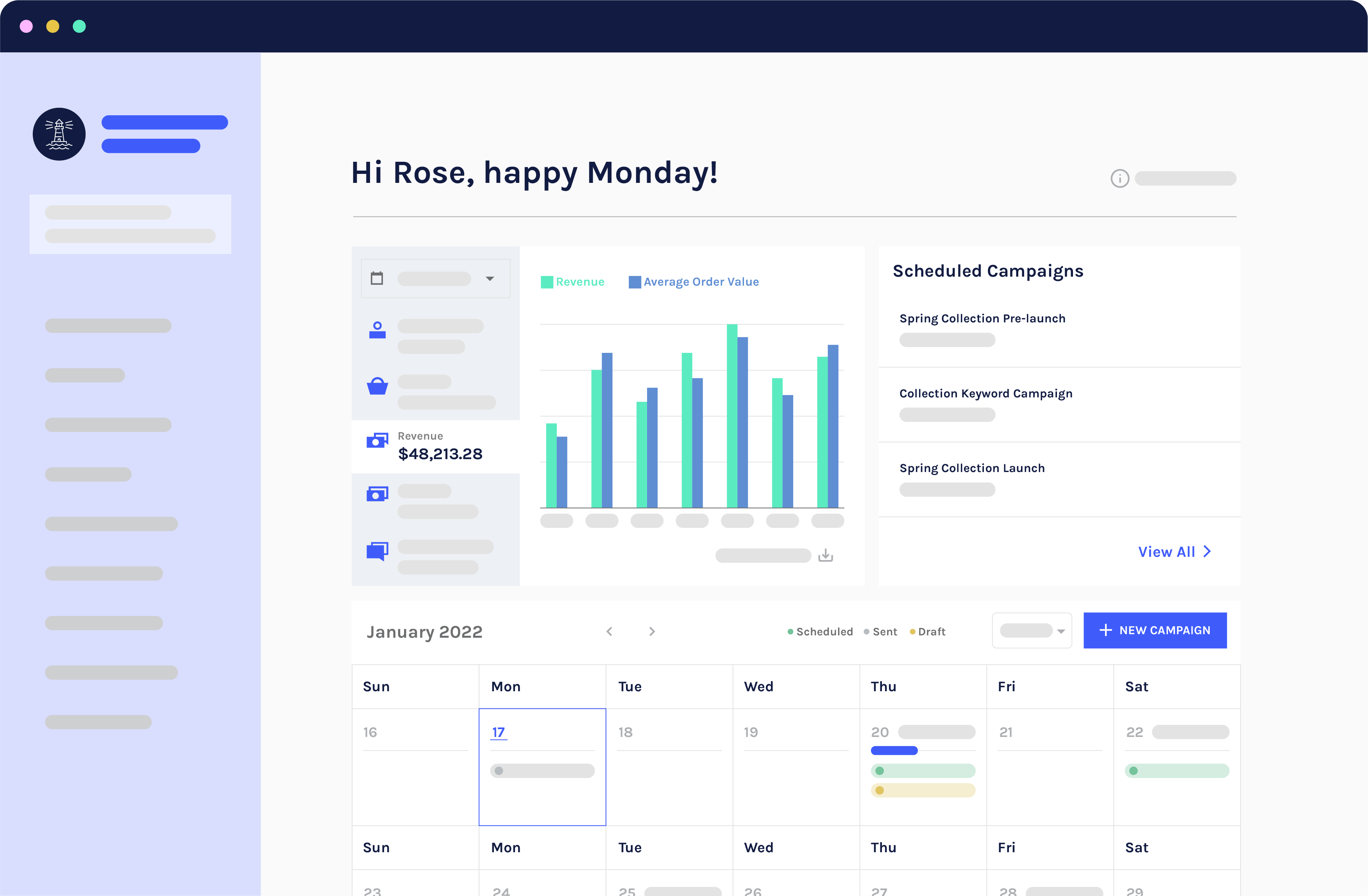Click the pages icon at the bottom metric row
Viewport: 1368px width, 896px height.
377,550
